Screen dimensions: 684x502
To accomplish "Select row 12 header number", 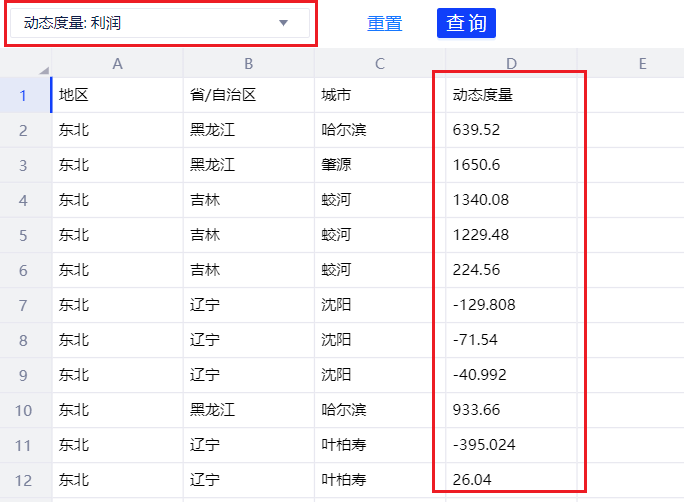I will point(23,480).
